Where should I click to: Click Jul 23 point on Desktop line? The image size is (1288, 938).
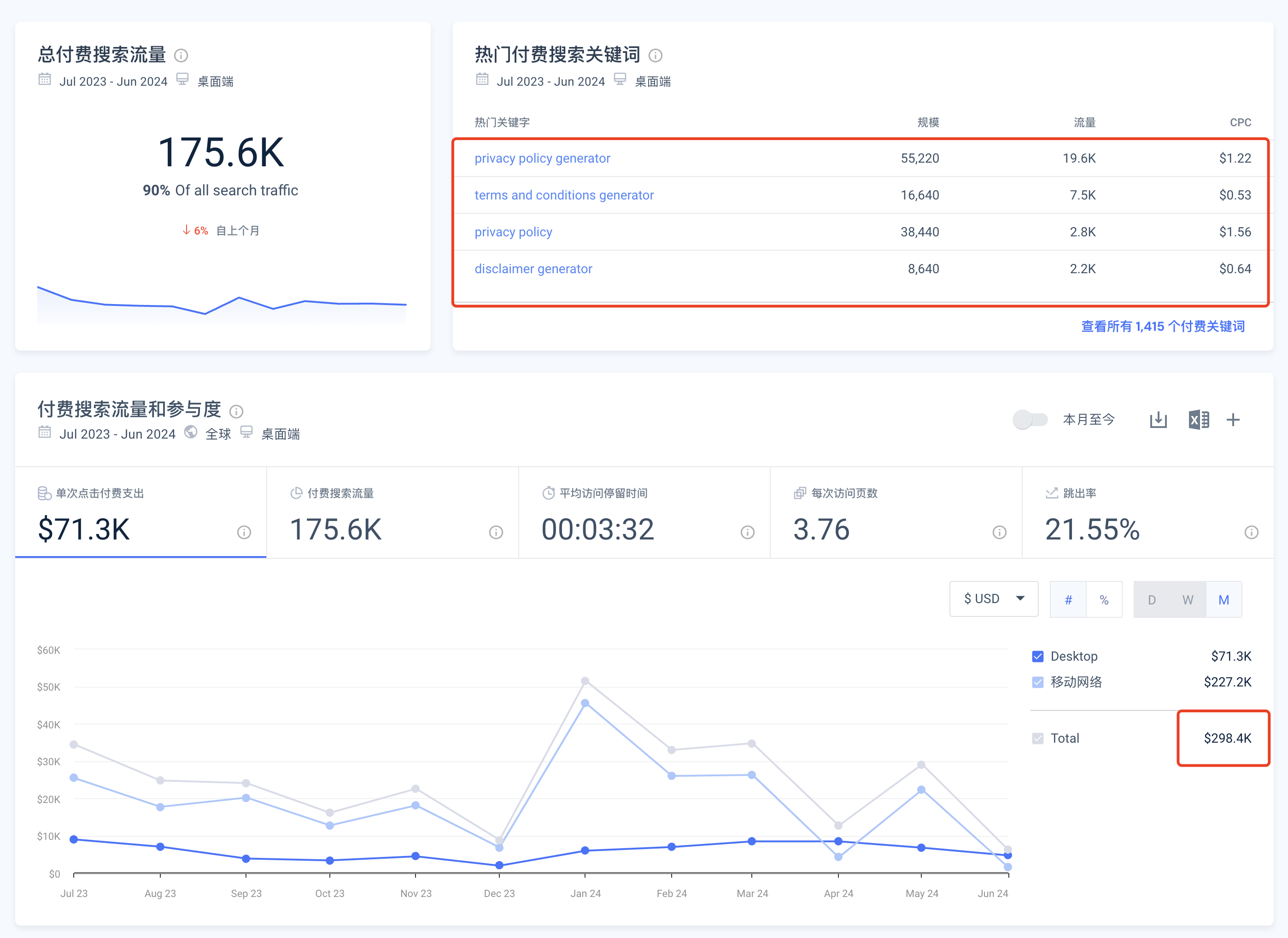(x=74, y=839)
